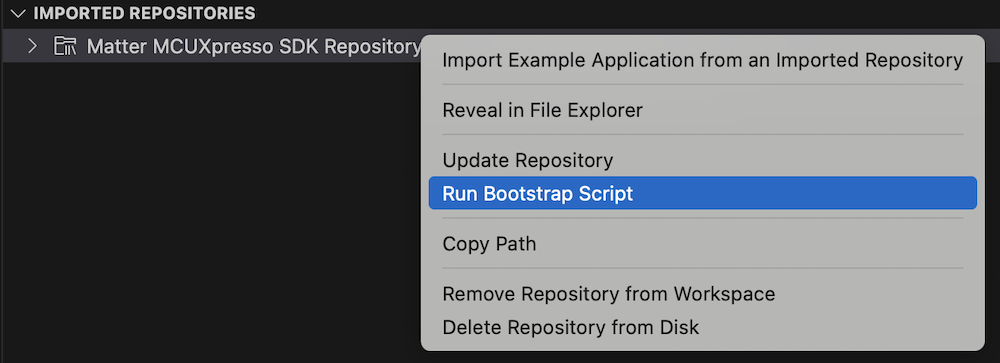Select the Matter MCUXpresso SDK Repository entry
This screenshot has width=1000, height=363.
tap(254, 46)
